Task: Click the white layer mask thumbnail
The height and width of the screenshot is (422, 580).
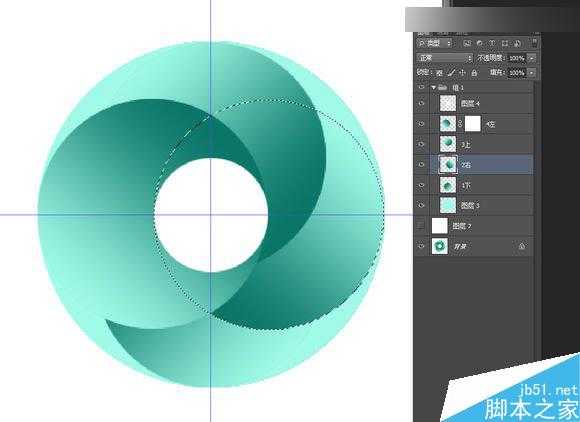Action: tap(472, 124)
